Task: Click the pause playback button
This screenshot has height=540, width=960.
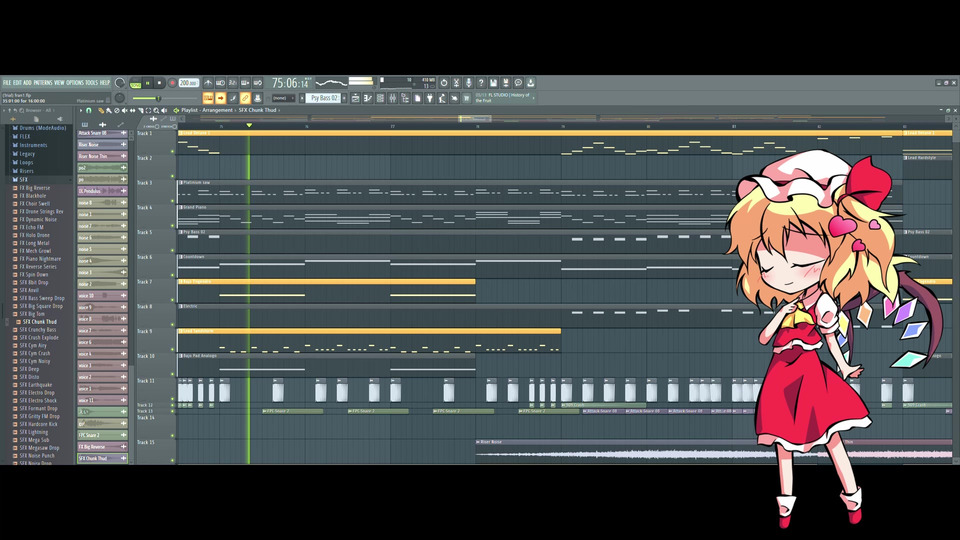Action: [147, 83]
